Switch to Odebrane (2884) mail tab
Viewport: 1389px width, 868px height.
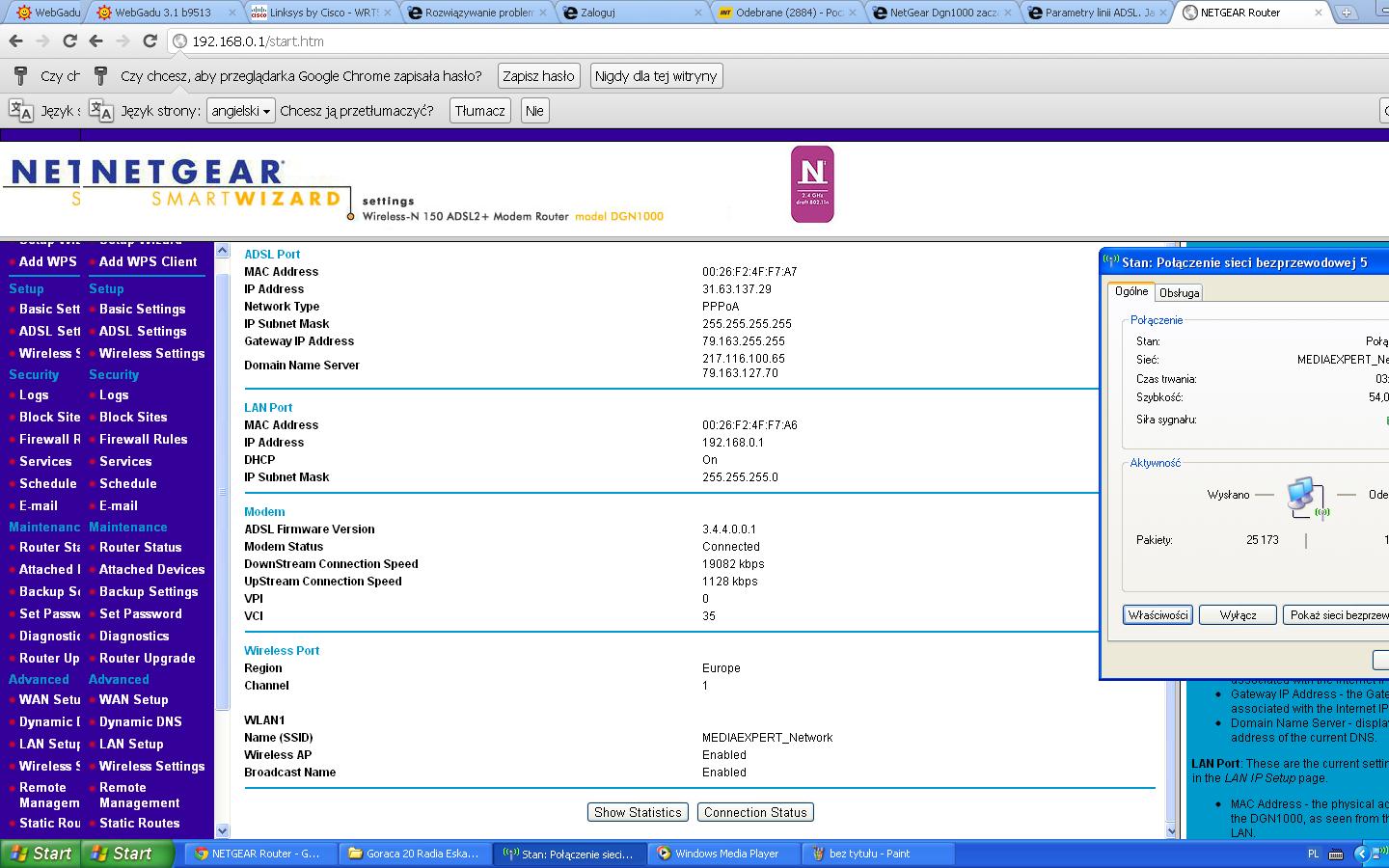(786, 13)
